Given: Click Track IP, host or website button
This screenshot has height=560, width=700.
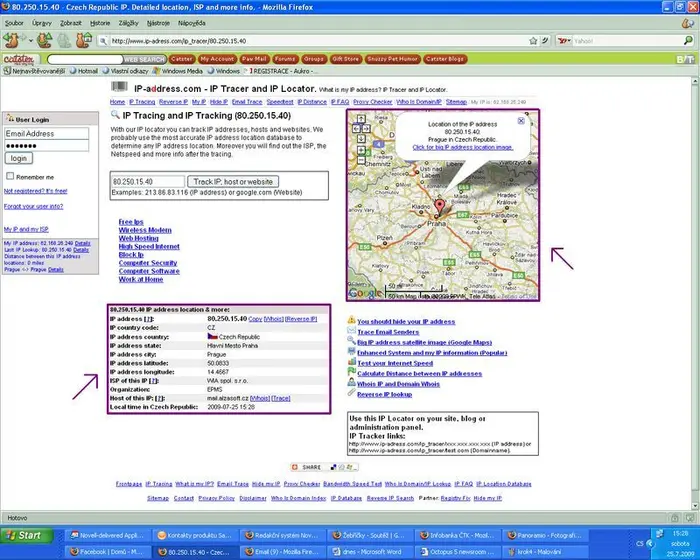Looking at the screenshot, I should (233, 182).
